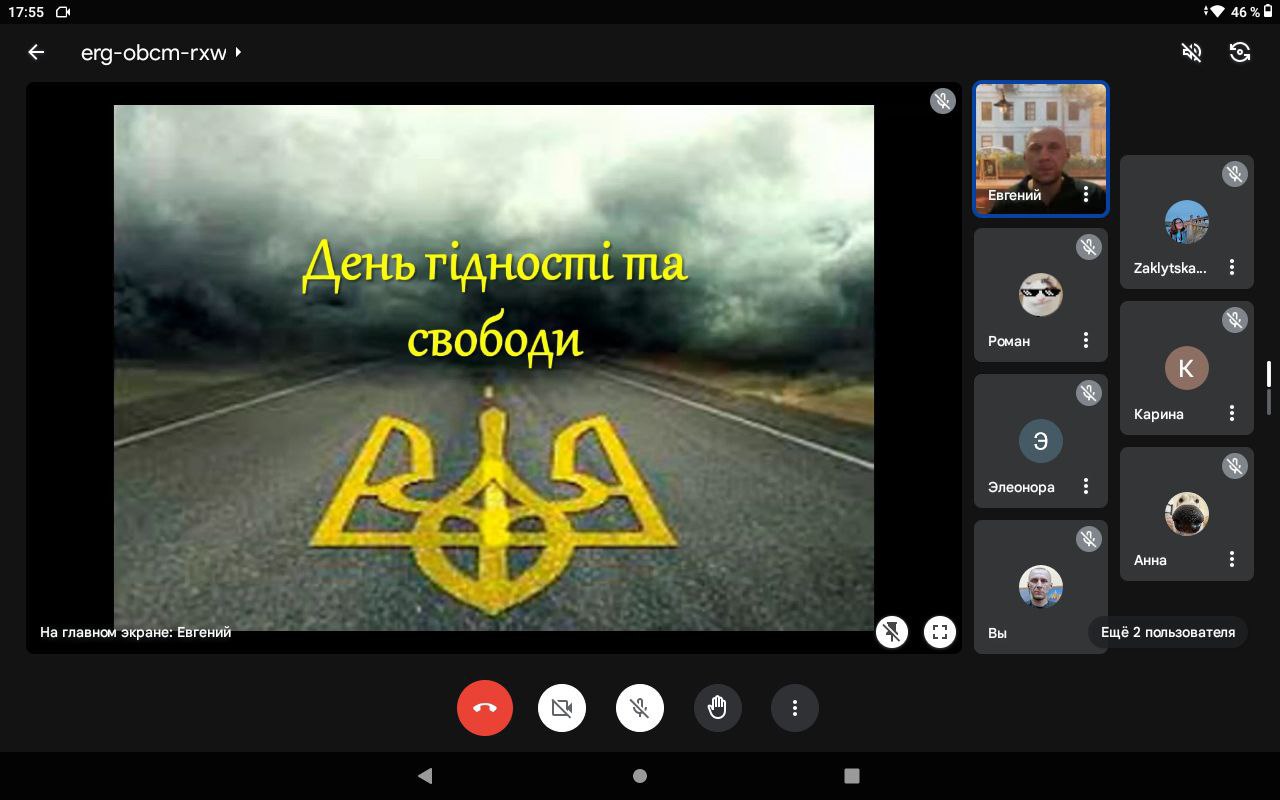Click the 'Ещё 2 пользователя' button
Viewport: 1280px width, 800px height.
click(1167, 632)
